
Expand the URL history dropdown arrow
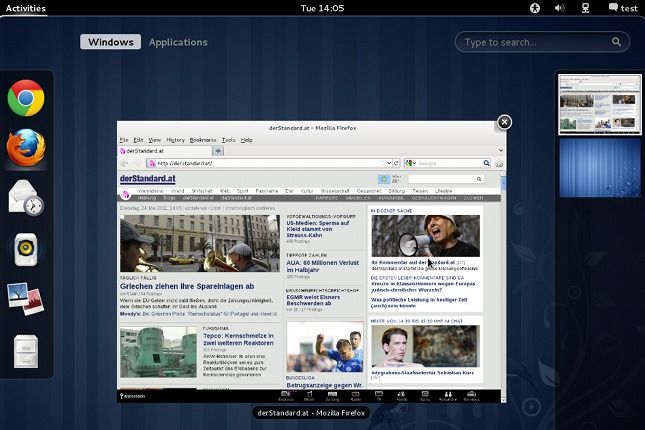coord(389,163)
